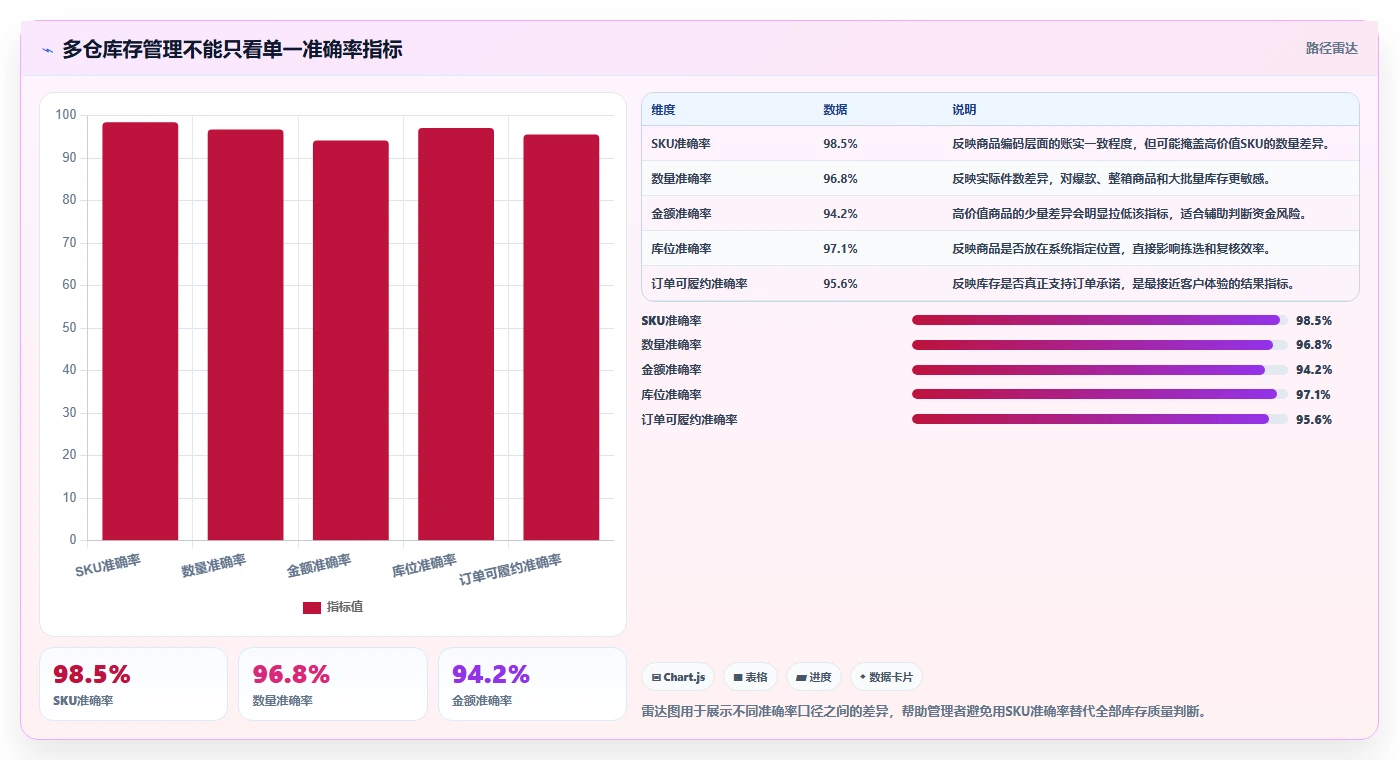Click the description starting 反映商品编码层面
This screenshot has width=1399, height=760.
pyautogui.click(x=1141, y=144)
